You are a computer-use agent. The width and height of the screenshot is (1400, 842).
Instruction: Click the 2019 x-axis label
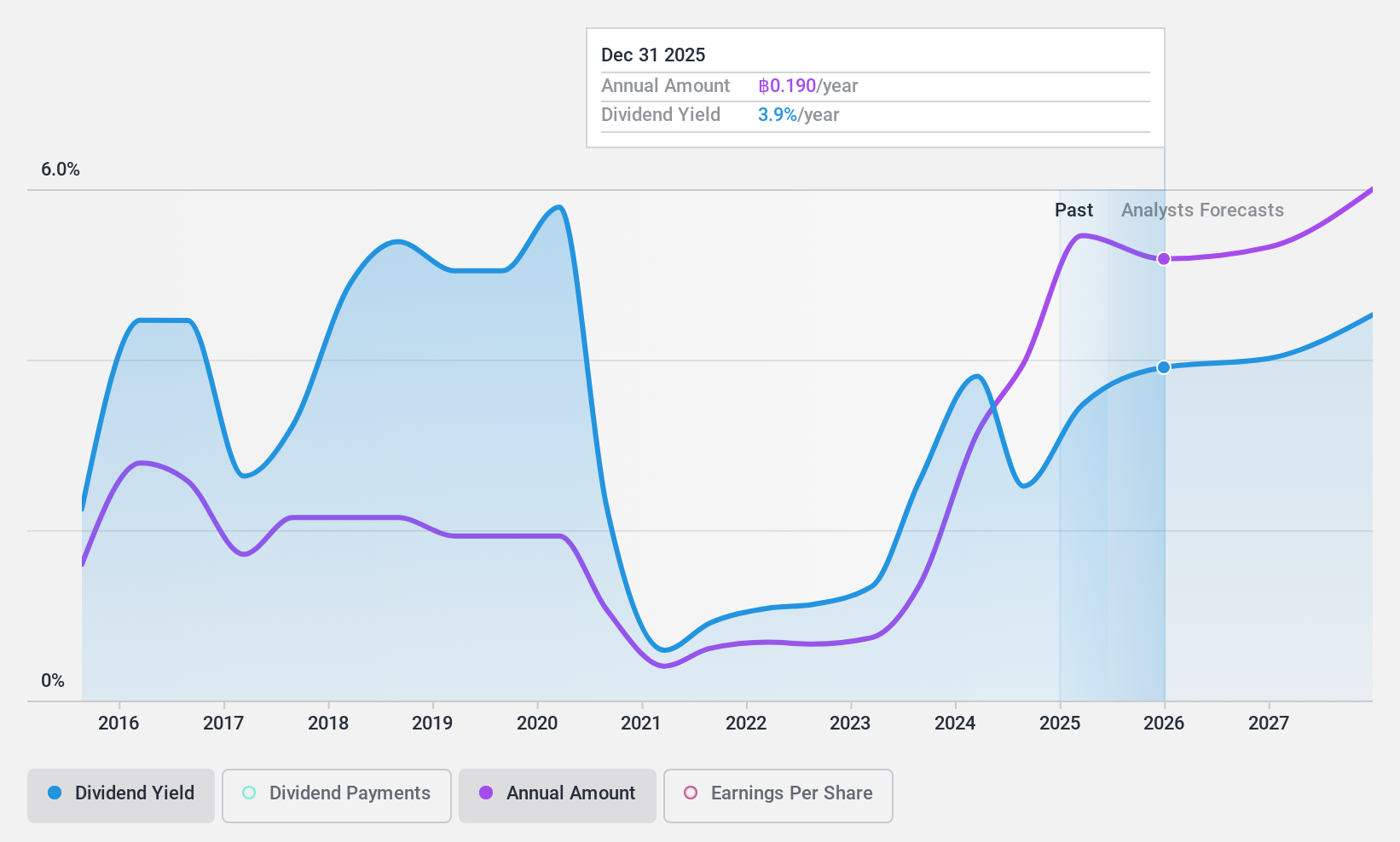(x=432, y=724)
